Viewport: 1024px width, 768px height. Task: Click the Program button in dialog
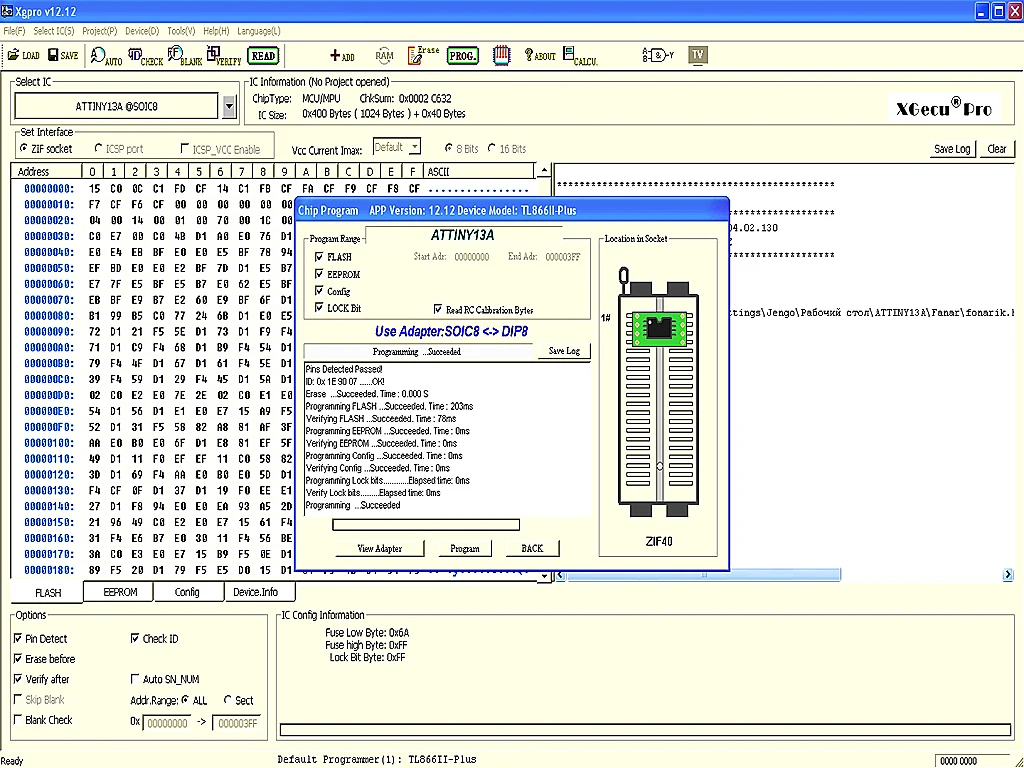[464, 549]
